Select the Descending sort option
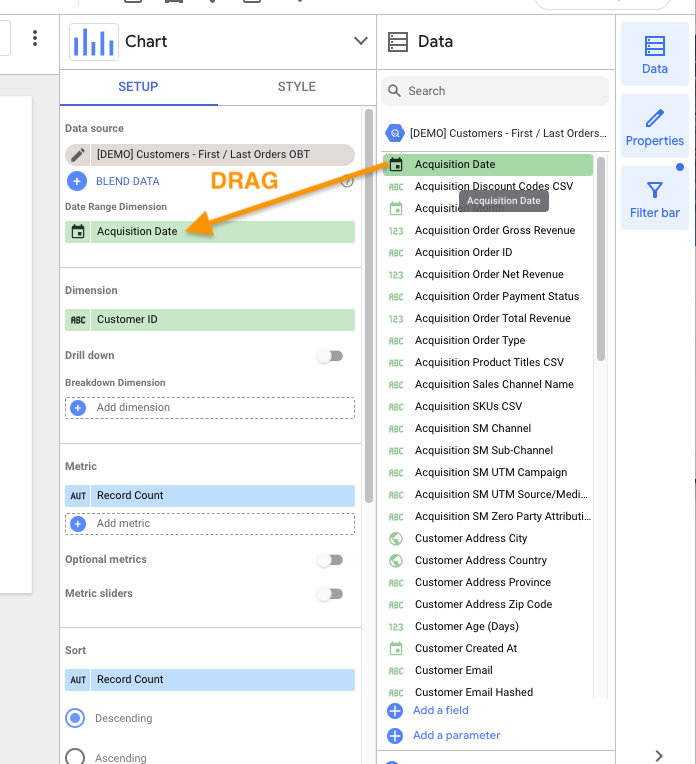Viewport: 696px width, 764px height. coord(75,718)
